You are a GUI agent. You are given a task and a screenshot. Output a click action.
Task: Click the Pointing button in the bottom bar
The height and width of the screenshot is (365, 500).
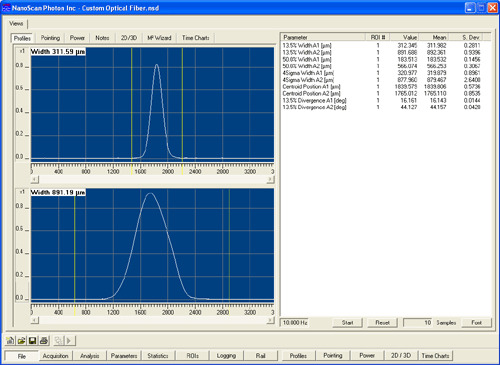pos(333,356)
